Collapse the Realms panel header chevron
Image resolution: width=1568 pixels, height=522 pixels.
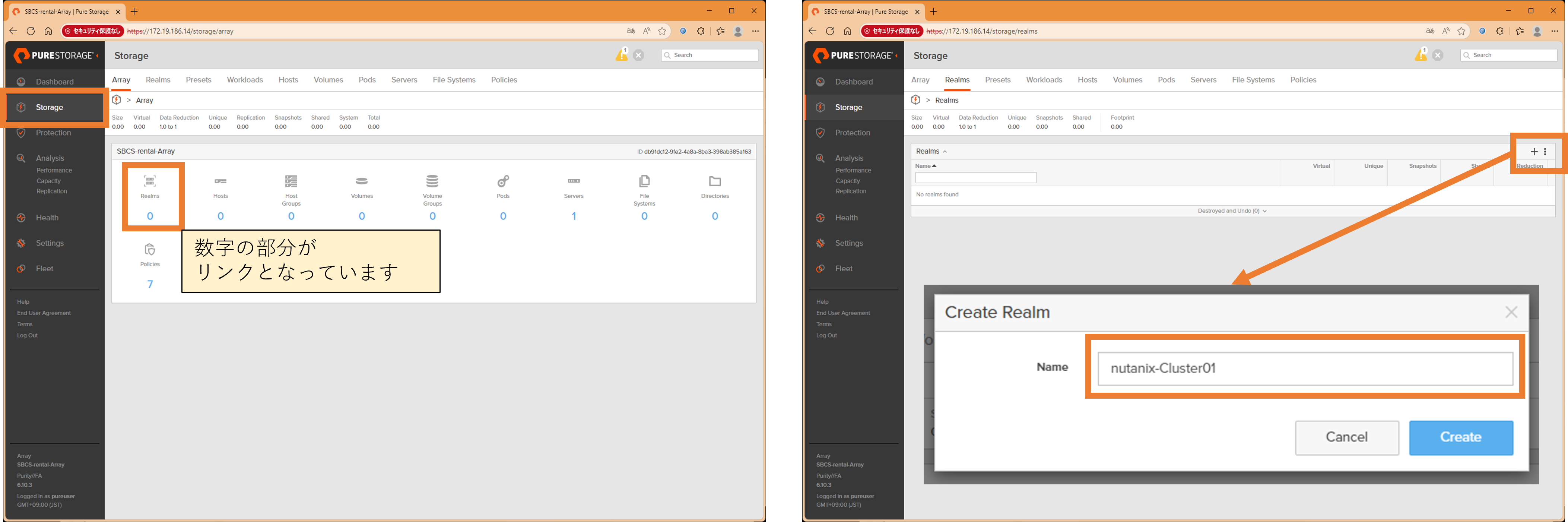tap(945, 152)
